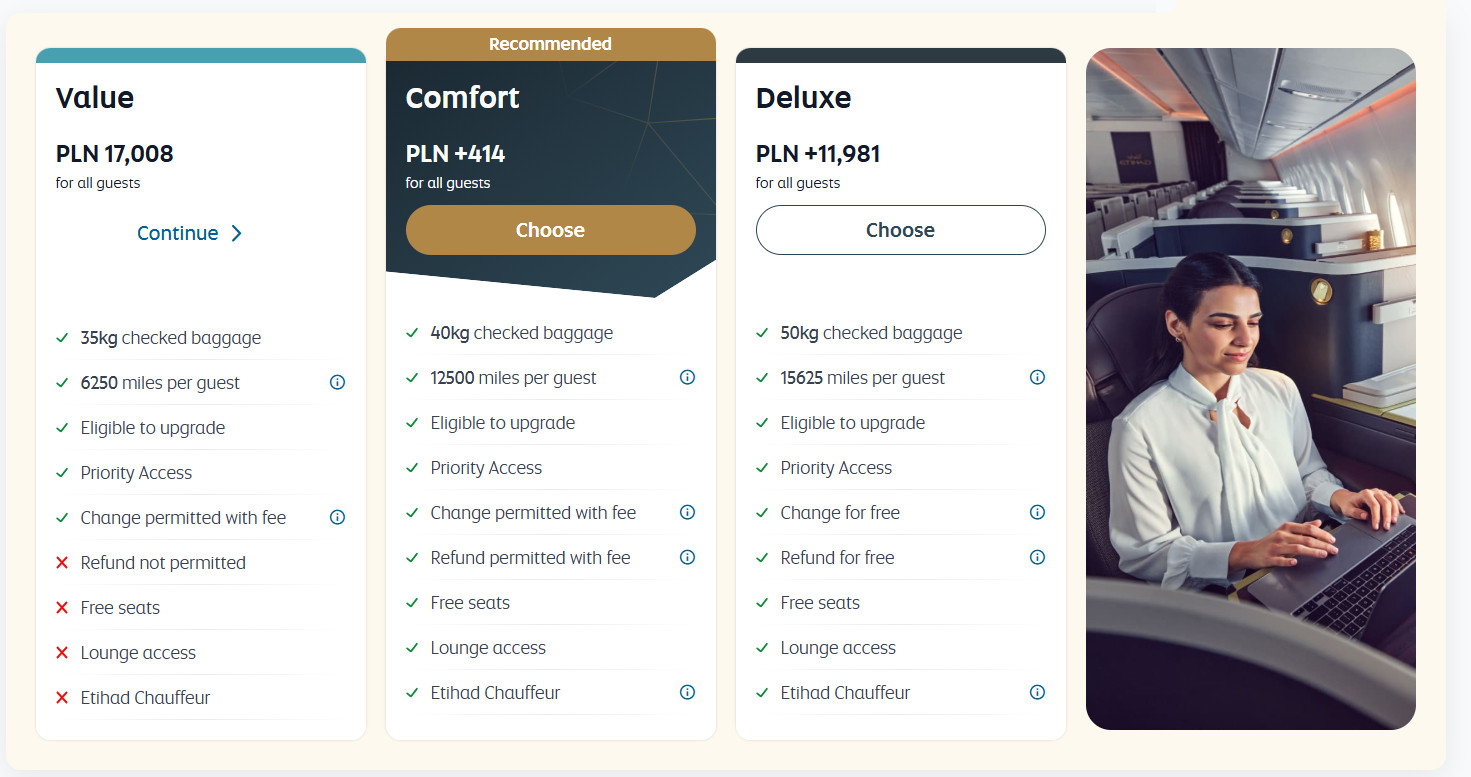The image size is (1471, 777).
Task: Open info icon for Deluxe change for free
Action: click(x=1037, y=512)
